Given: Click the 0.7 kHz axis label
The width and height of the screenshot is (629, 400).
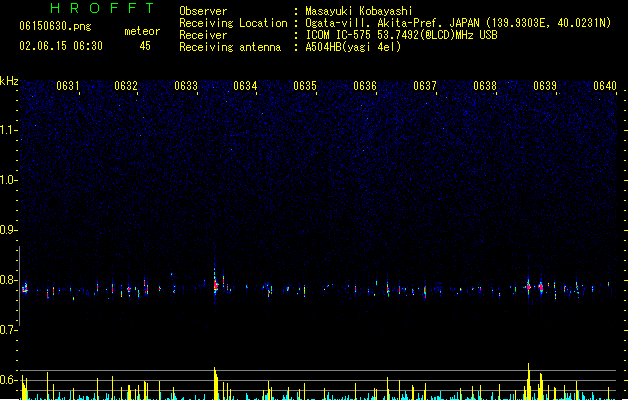Looking at the screenshot, I should pos(9,330).
